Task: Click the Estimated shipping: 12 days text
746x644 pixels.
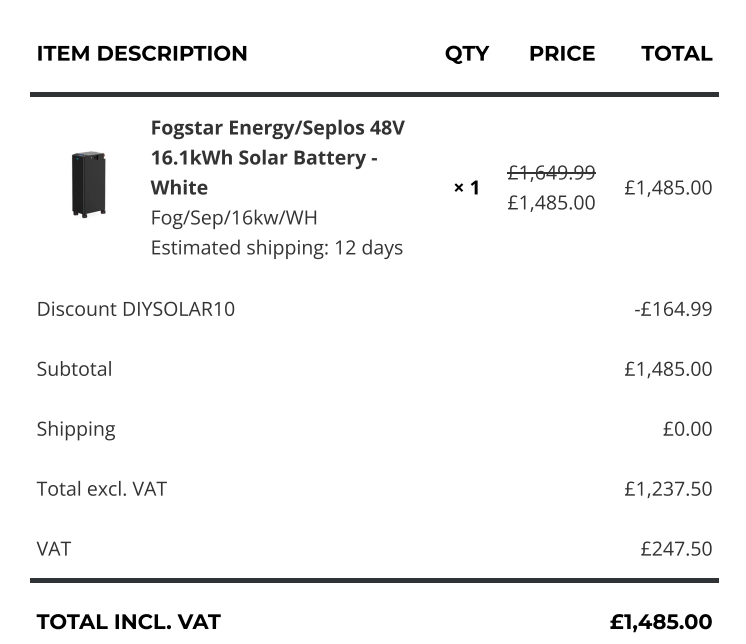Action: 276,248
